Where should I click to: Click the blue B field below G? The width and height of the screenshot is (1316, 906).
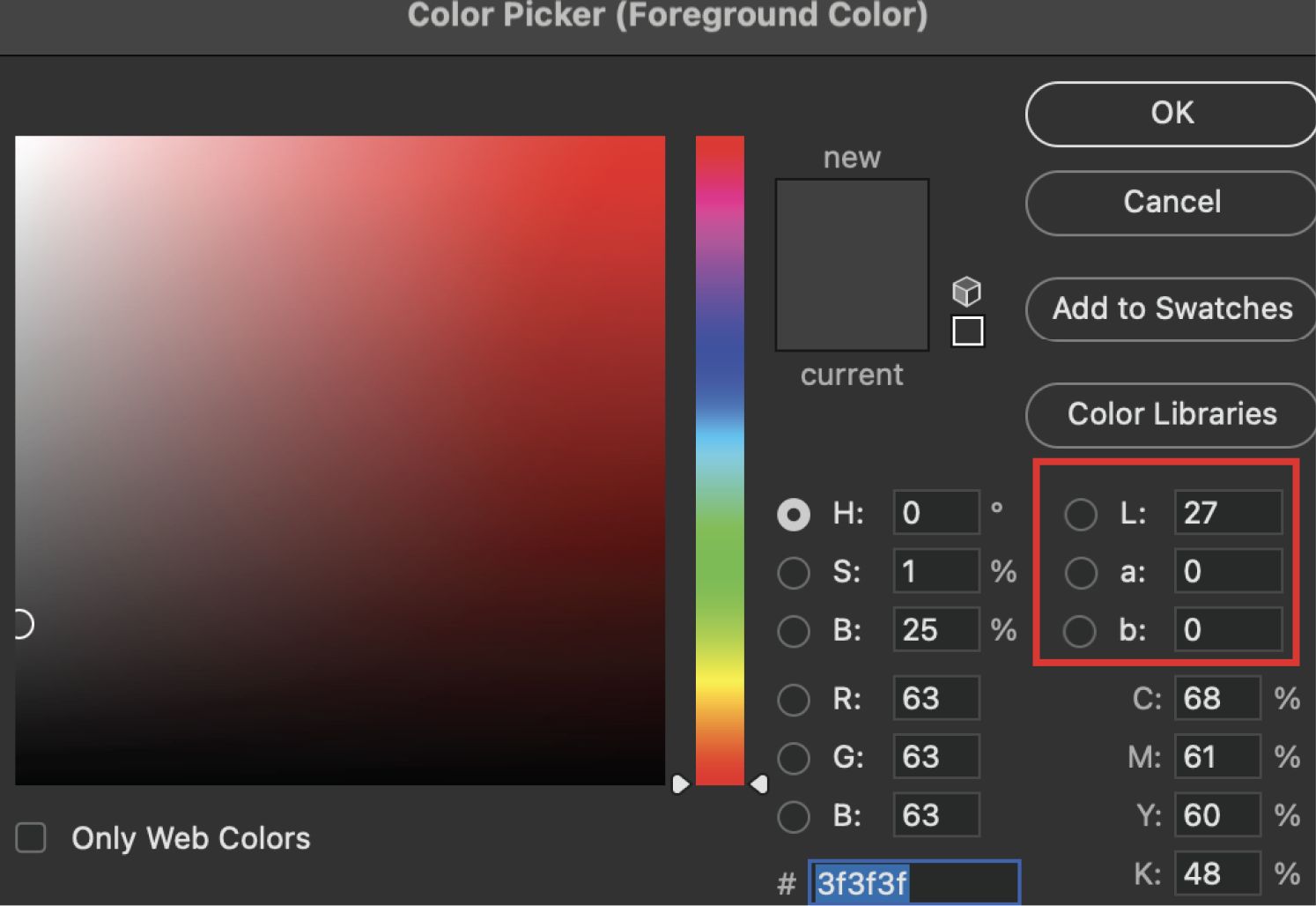tap(936, 815)
